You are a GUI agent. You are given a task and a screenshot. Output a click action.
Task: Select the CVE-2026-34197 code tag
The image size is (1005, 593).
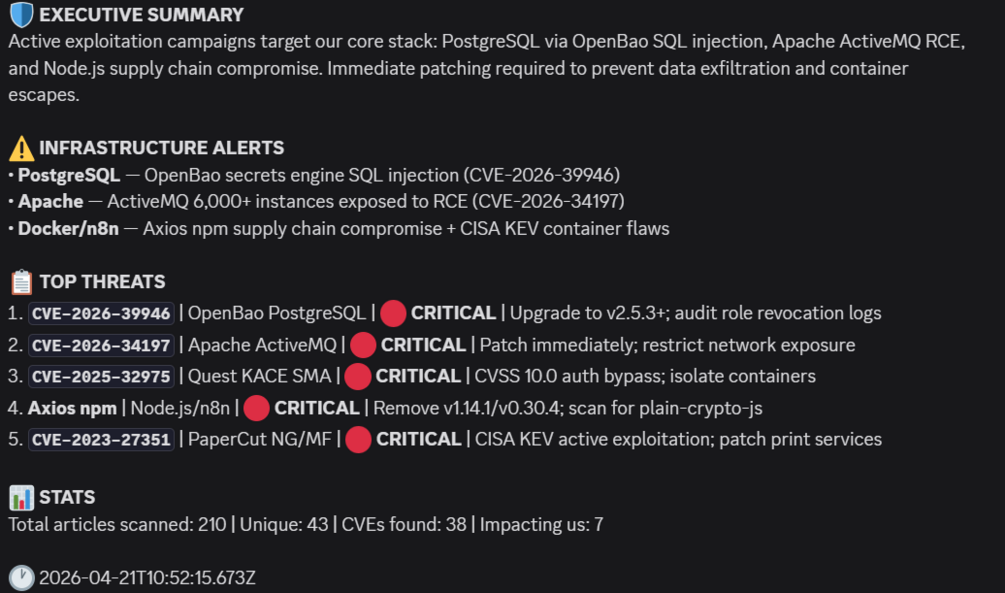[x=101, y=346]
